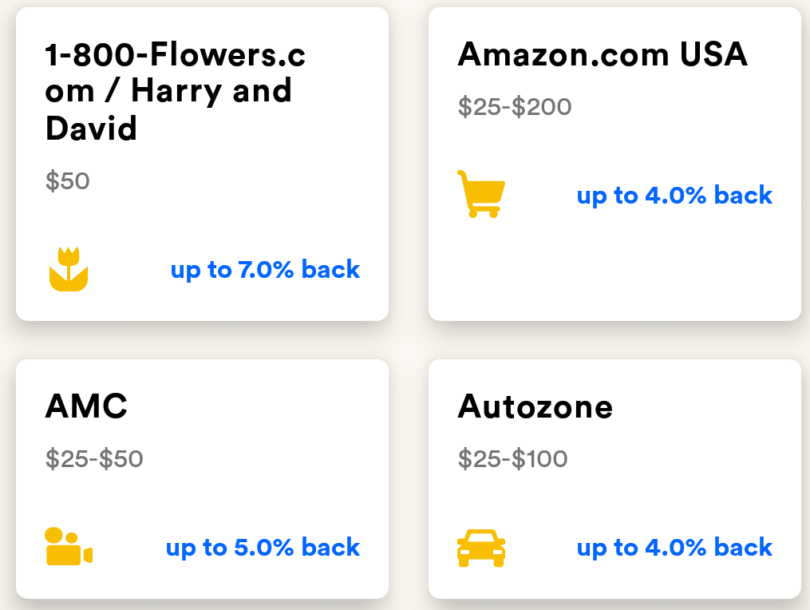Viewport: 810px width, 610px height.
Task: Click the yellow car icon
Action: click(481, 548)
